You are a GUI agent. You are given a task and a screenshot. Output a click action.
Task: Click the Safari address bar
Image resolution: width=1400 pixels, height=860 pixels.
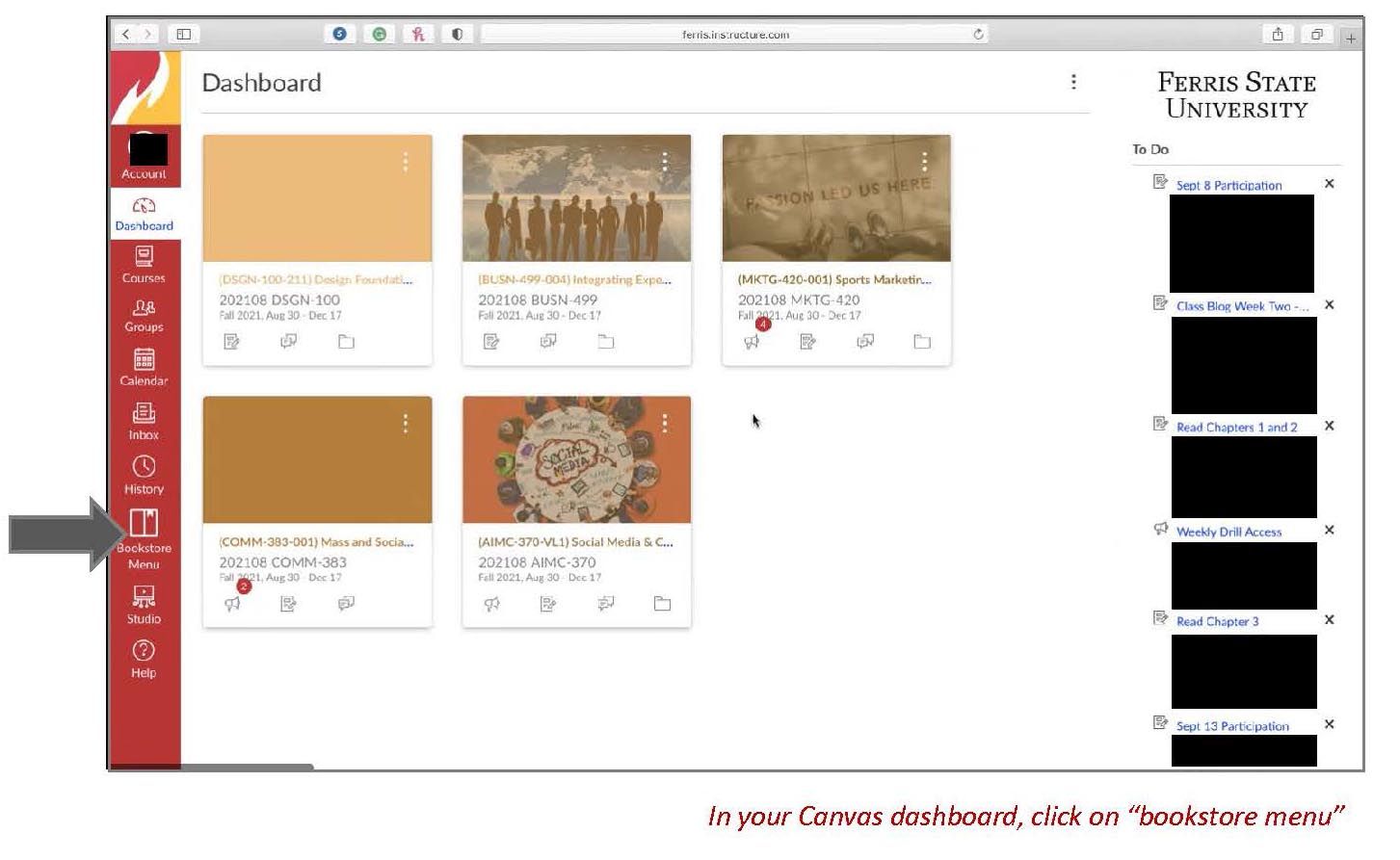(x=735, y=35)
